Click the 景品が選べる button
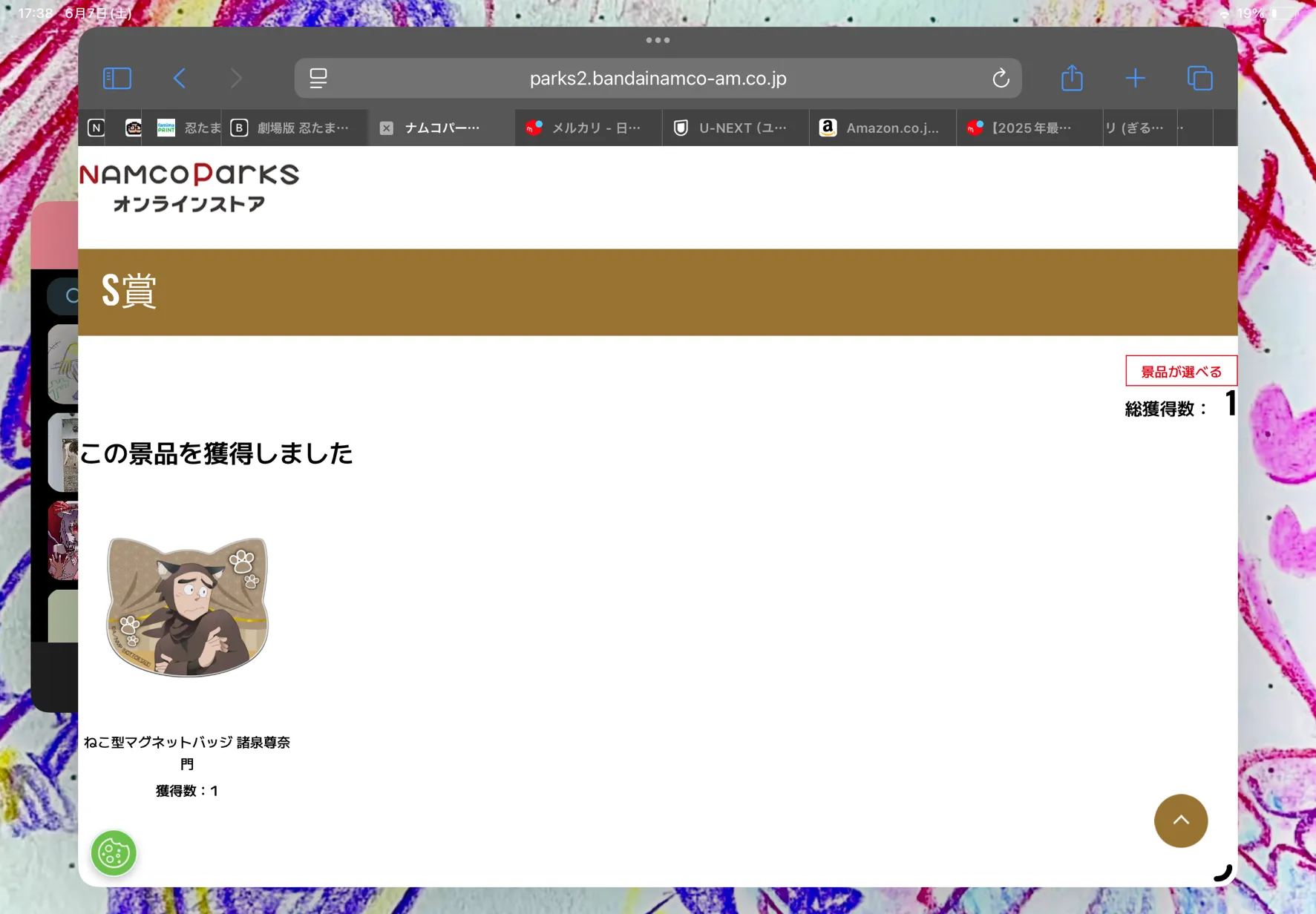Viewport: 1316px width, 914px height. point(1181,371)
